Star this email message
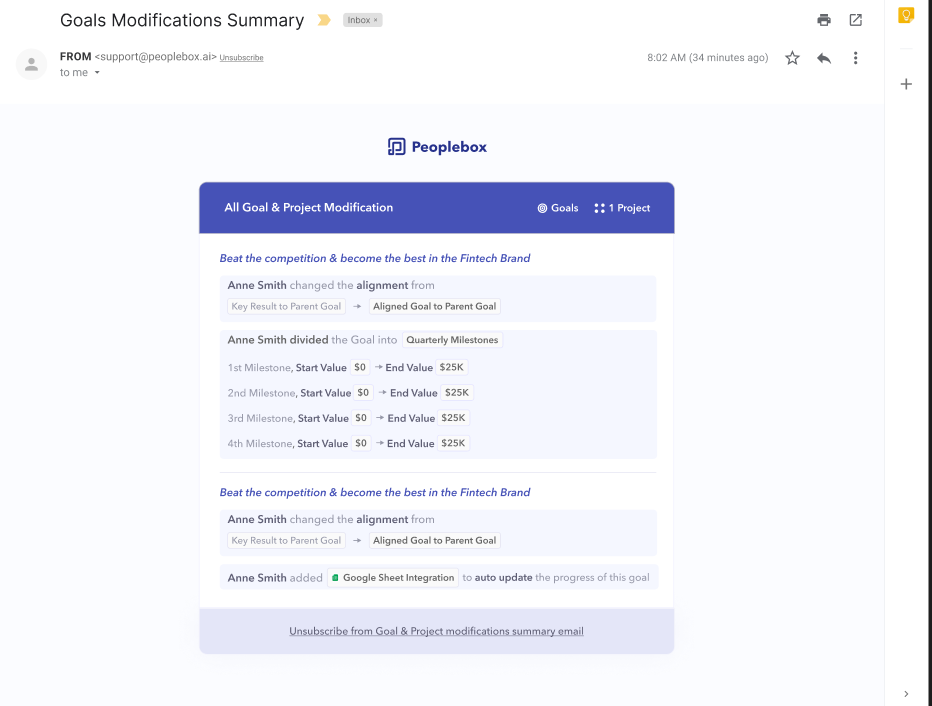 (792, 58)
